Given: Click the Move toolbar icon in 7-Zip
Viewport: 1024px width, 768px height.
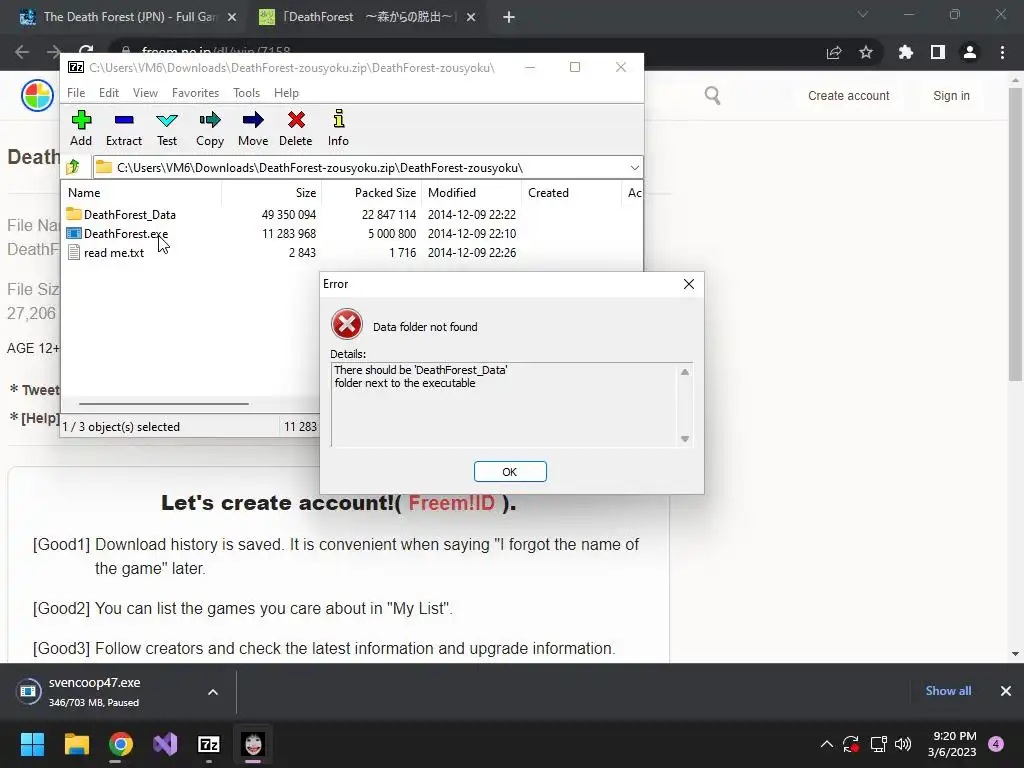Looking at the screenshot, I should (x=253, y=129).
